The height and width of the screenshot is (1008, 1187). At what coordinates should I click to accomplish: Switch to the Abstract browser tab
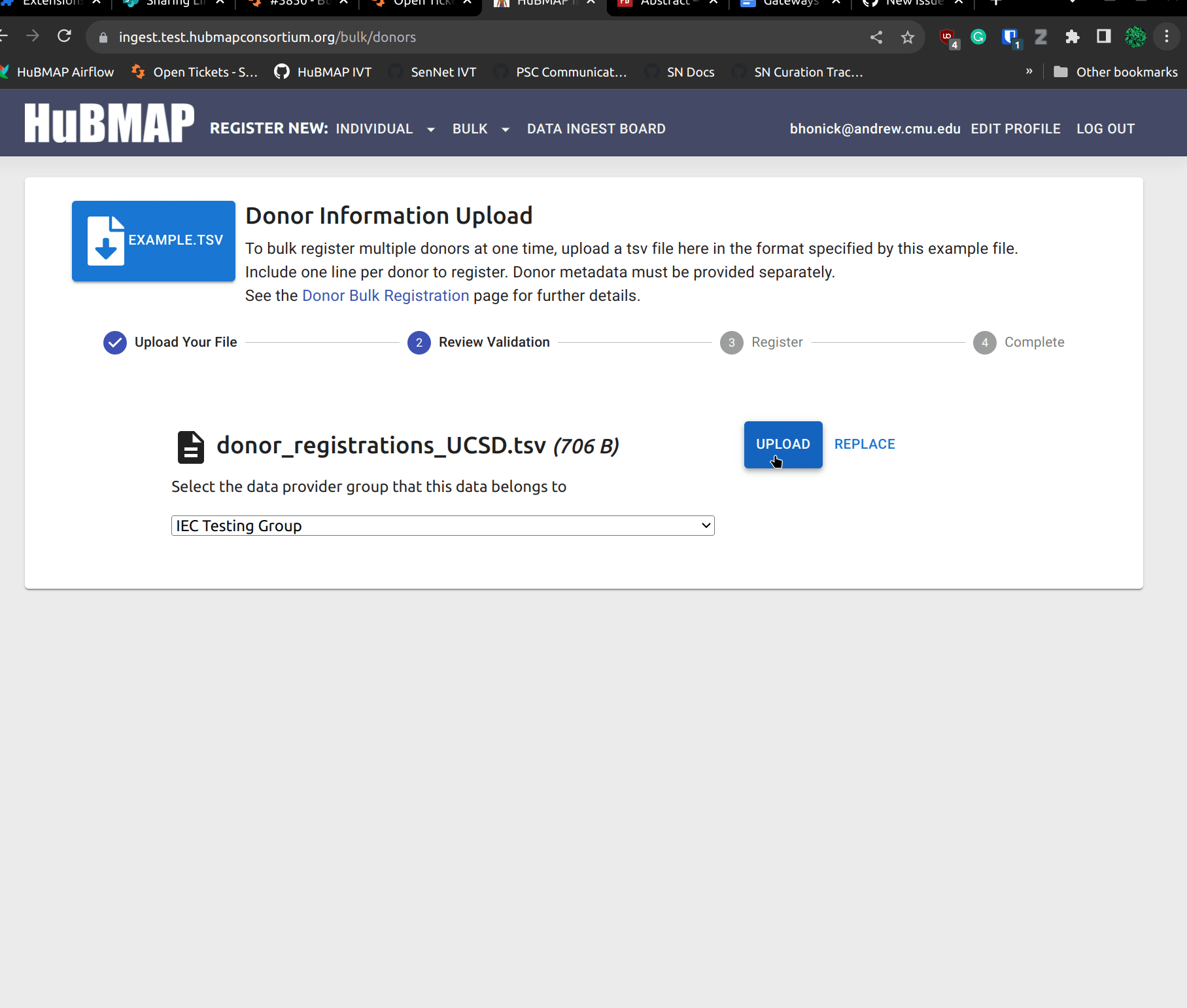668,4
